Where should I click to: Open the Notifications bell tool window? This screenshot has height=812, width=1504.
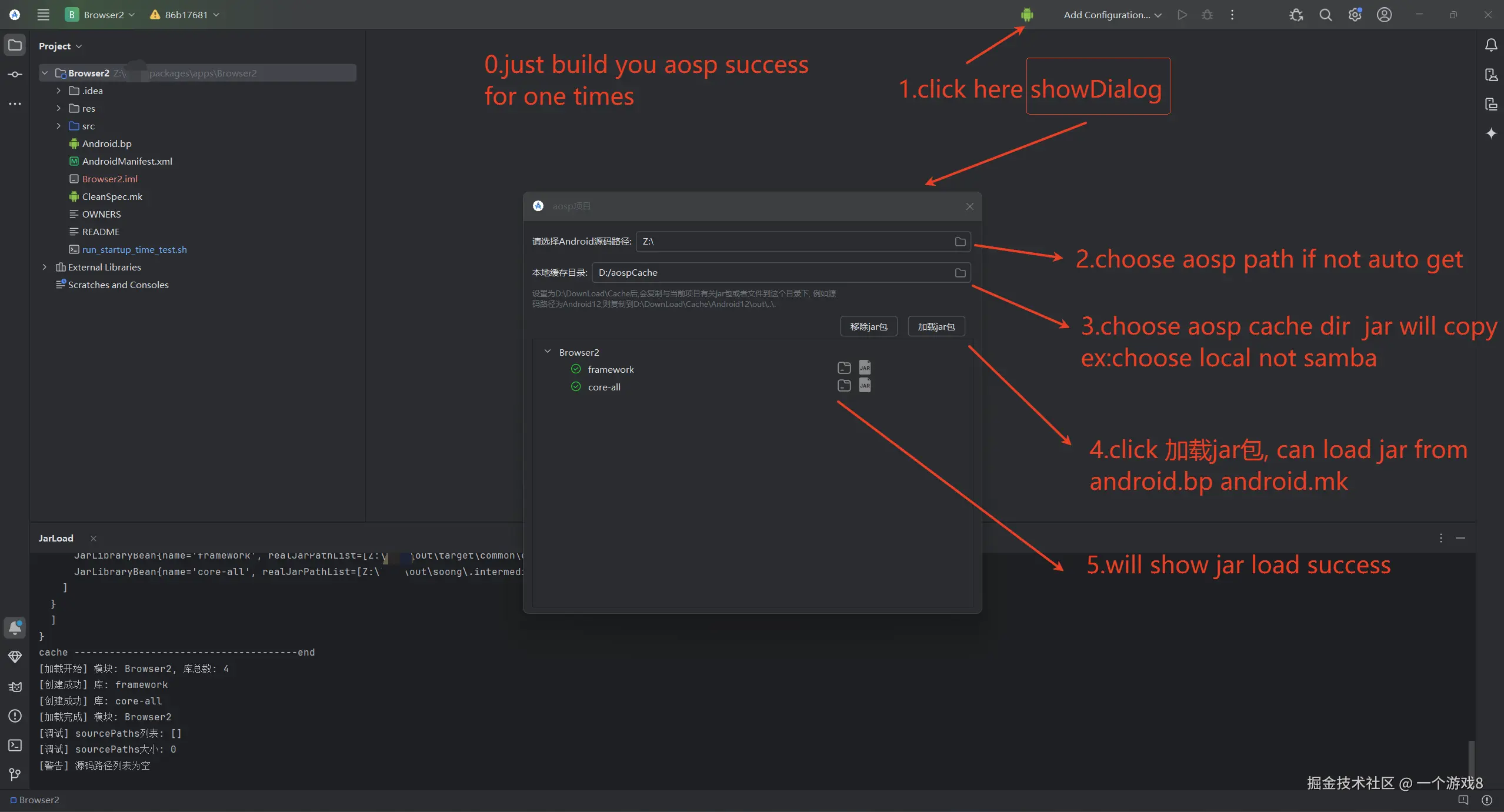coord(1491,45)
